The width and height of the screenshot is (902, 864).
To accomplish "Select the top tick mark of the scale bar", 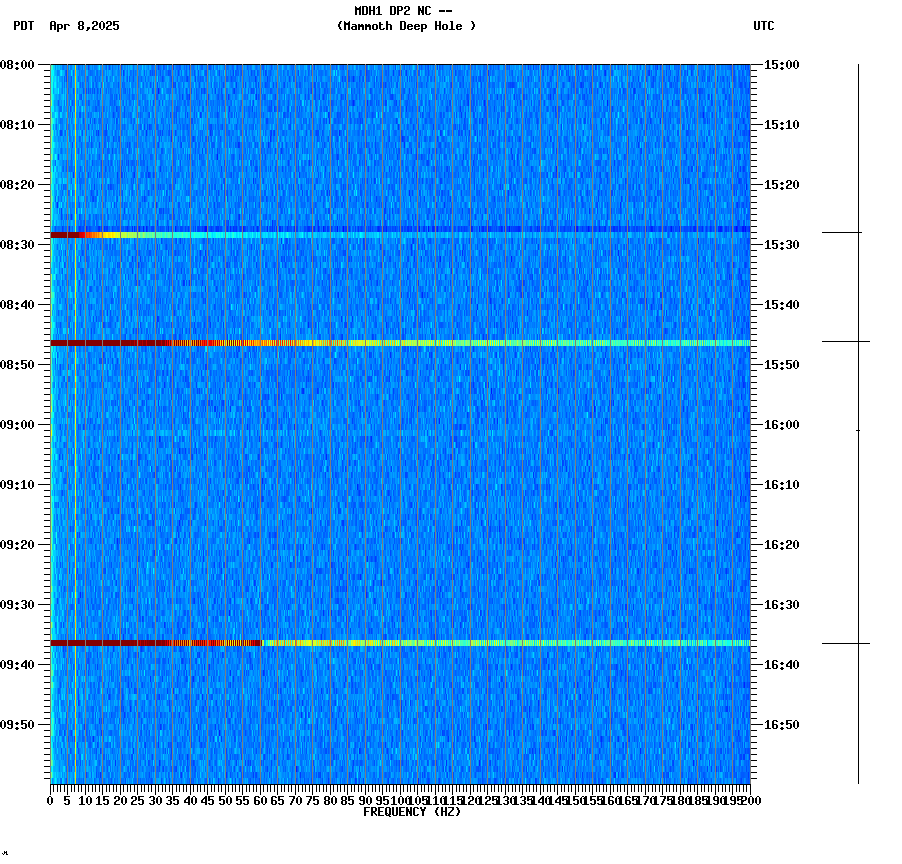I will 858,66.
